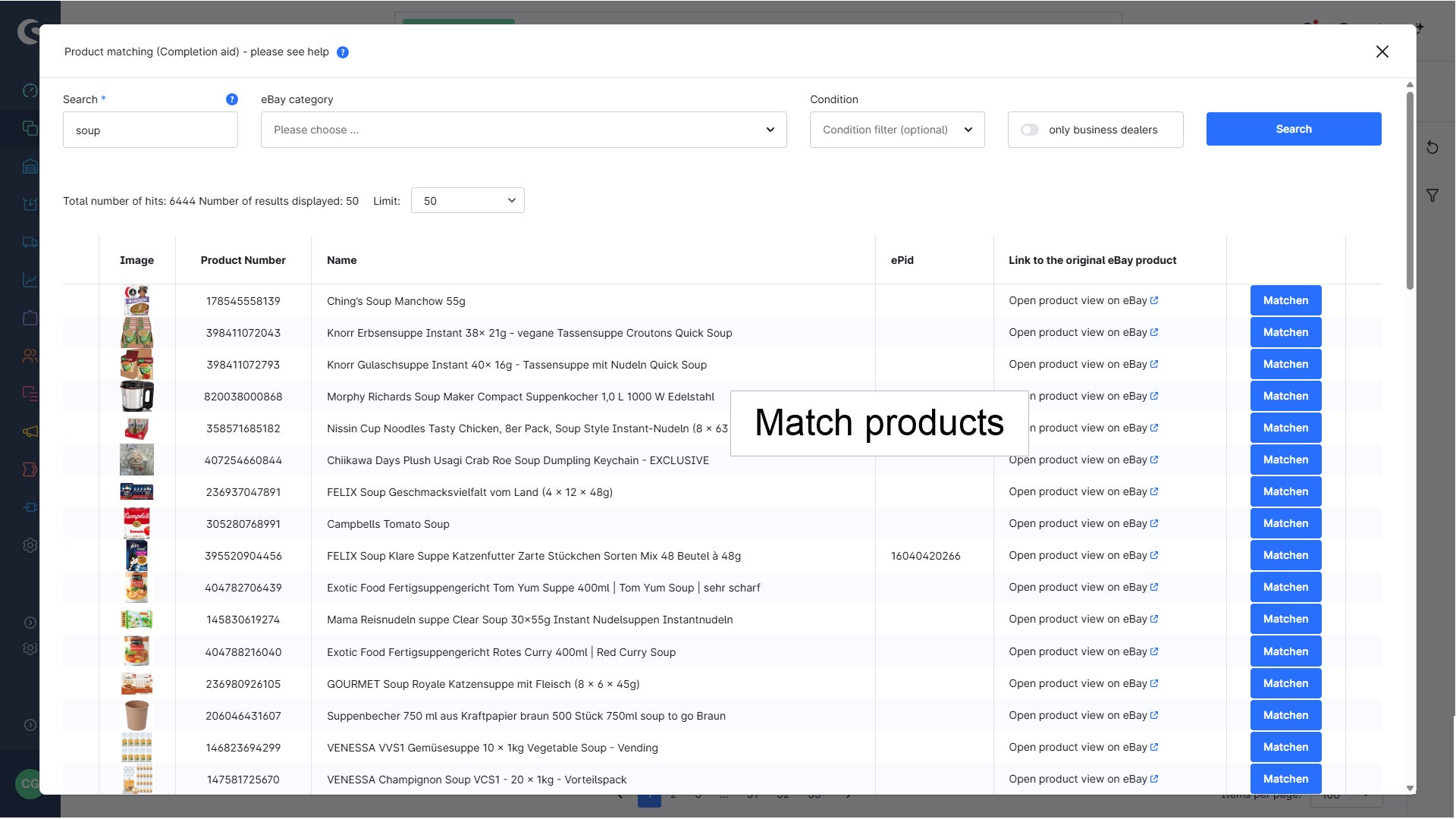Open eBay link icon for Ching's Soup Manchow

pyautogui.click(x=1154, y=300)
